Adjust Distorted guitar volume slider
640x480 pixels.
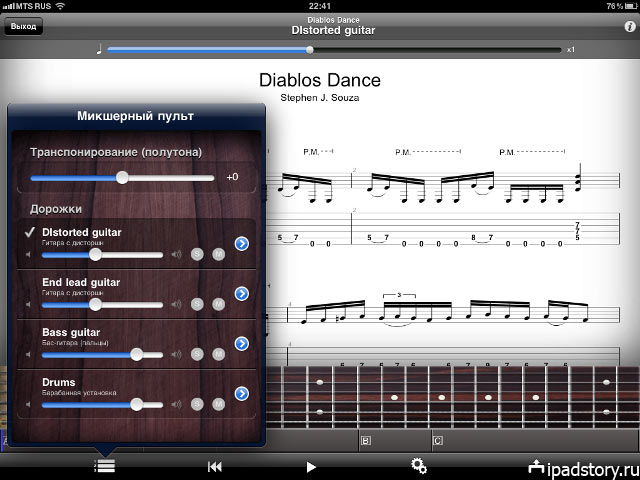click(96, 255)
